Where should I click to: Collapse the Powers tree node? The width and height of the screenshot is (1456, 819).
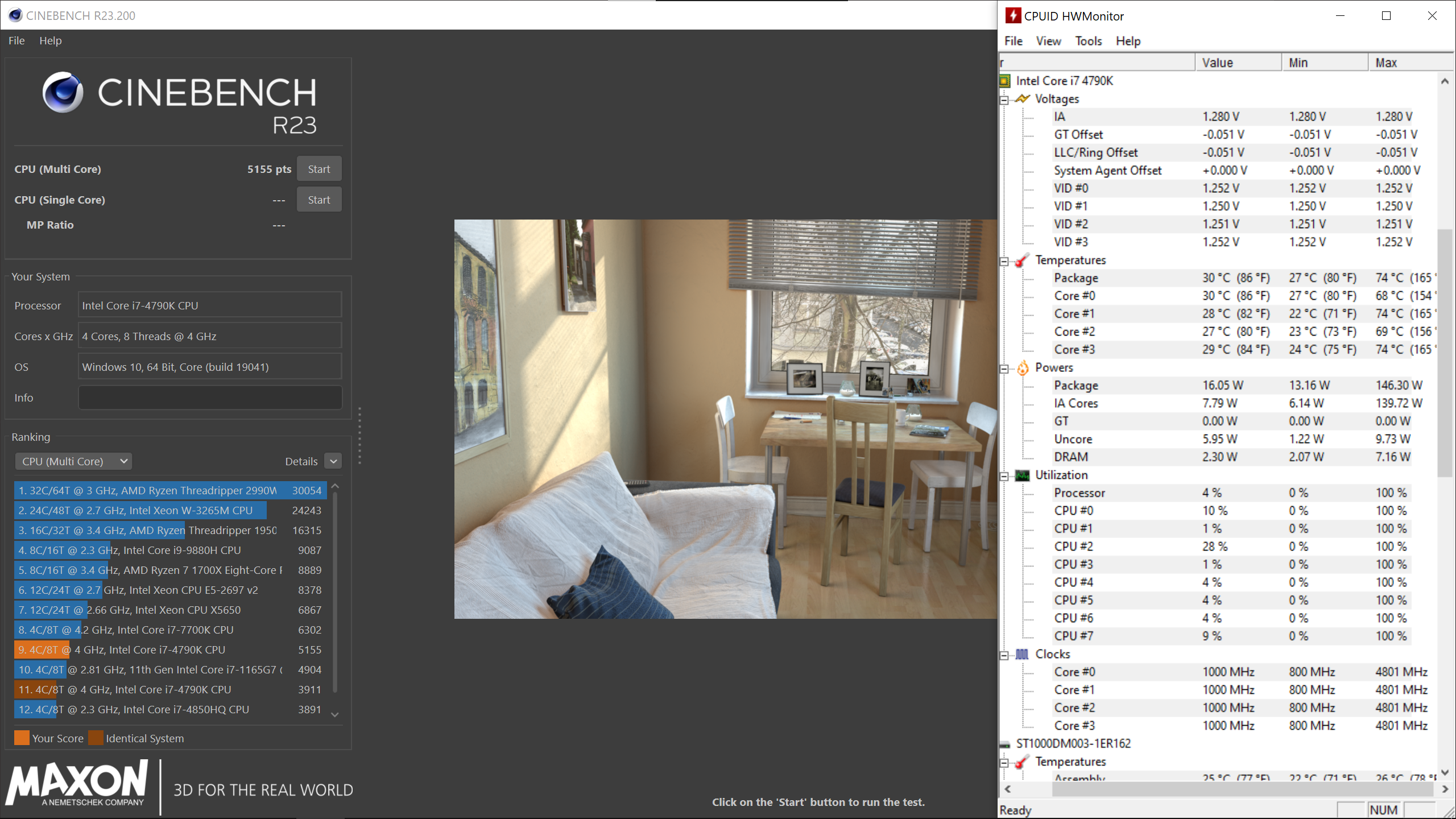click(x=1004, y=369)
